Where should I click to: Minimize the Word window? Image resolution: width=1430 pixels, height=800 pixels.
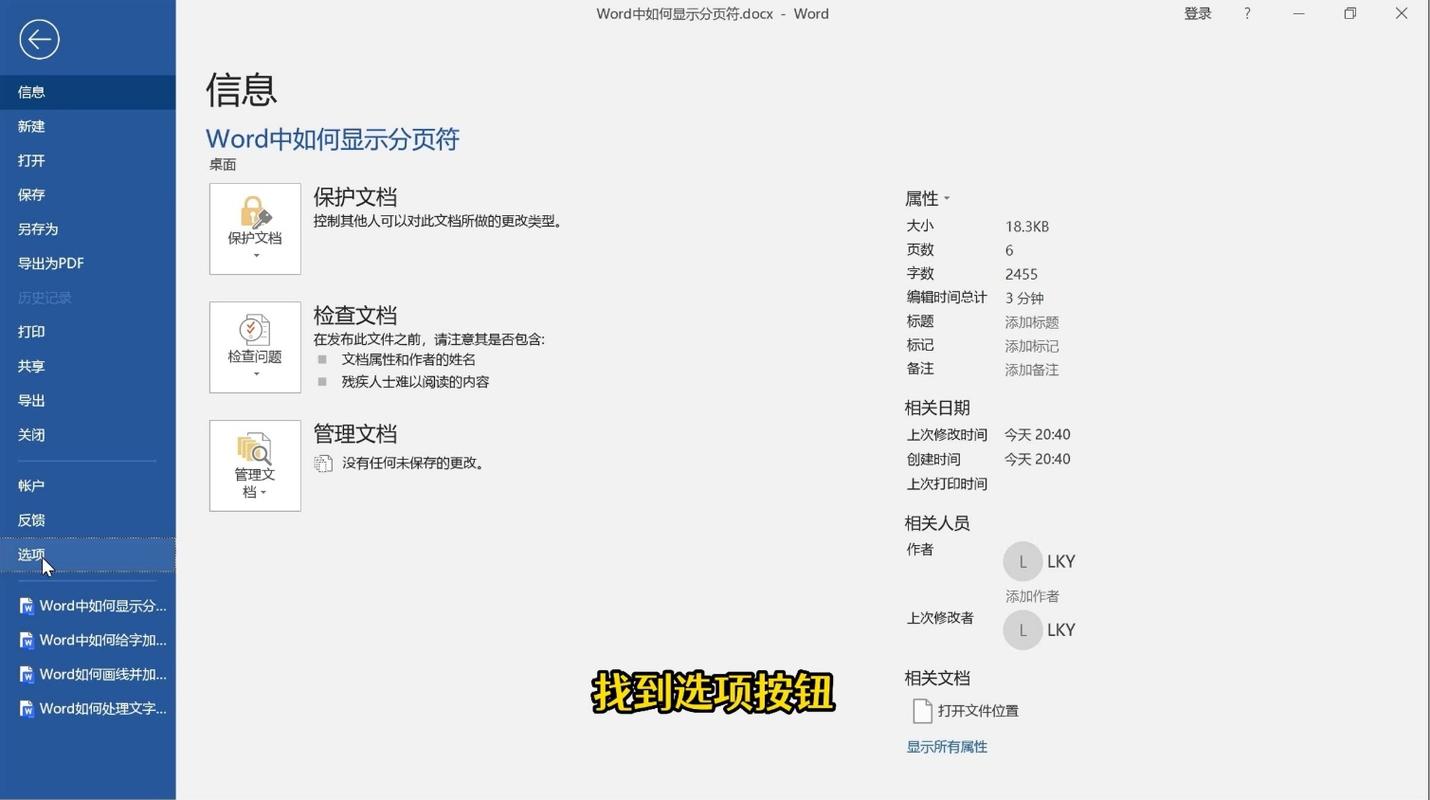click(x=1298, y=14)
